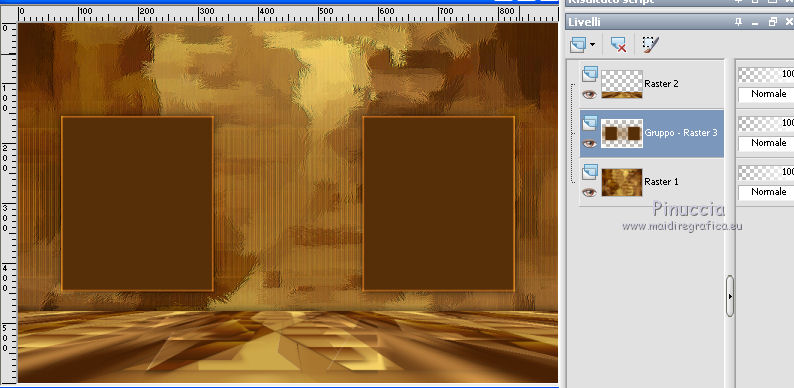The height and width of the screenshot is (388, 794).
Task: Click the Edit Selection brush icon
Action: 650,45
